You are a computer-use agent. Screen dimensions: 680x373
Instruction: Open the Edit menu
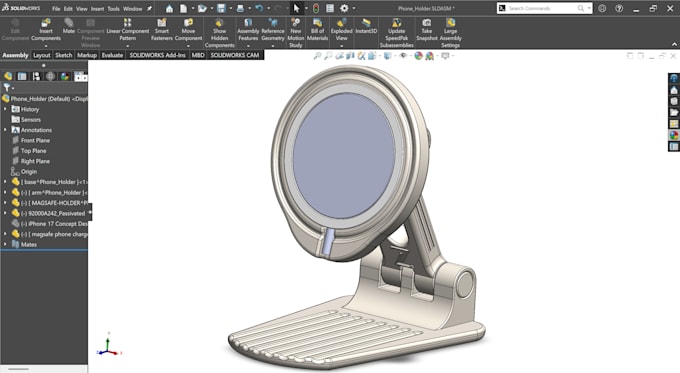click(x=68, y=9)
